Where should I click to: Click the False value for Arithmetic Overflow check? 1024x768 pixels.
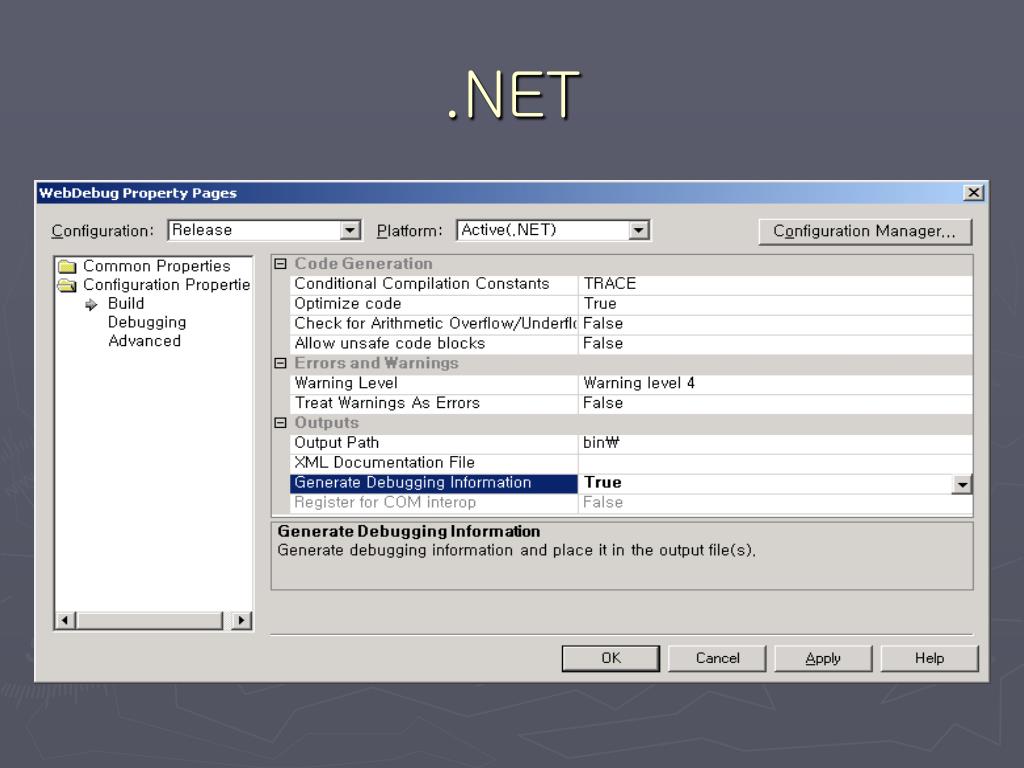(775, 324)
